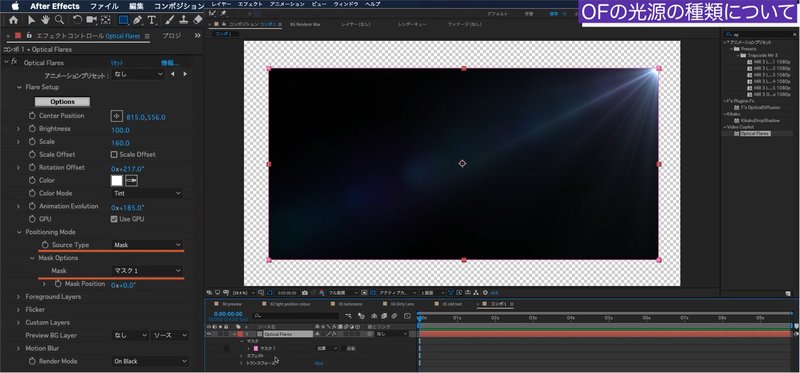
Task: Select the Zoom magnifier tool
Action: coord(60,20)
